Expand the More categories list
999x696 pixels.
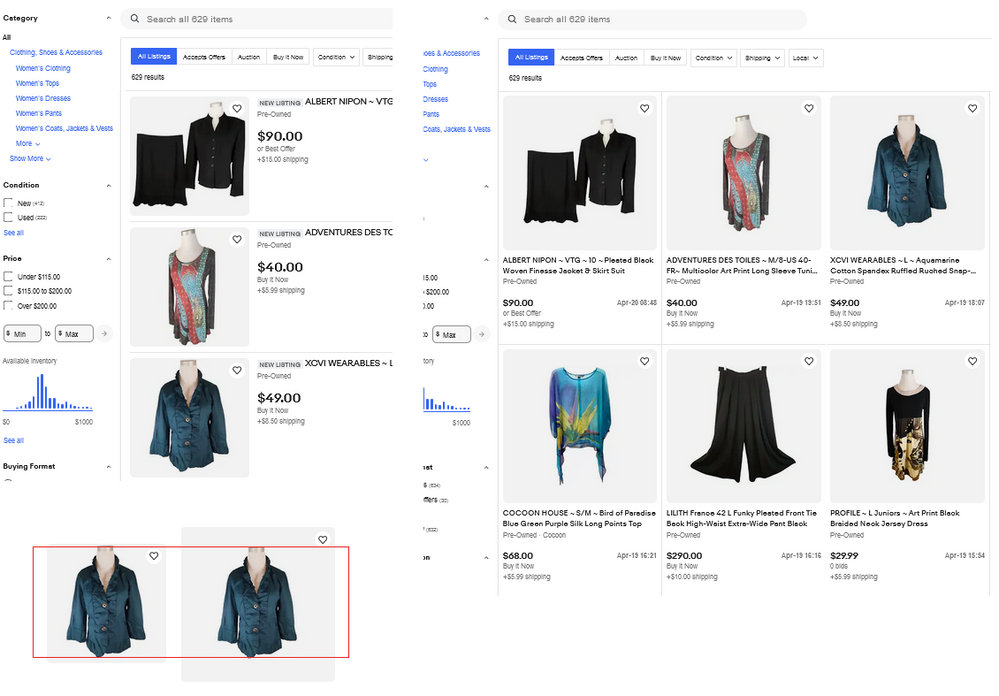point(28,144)
